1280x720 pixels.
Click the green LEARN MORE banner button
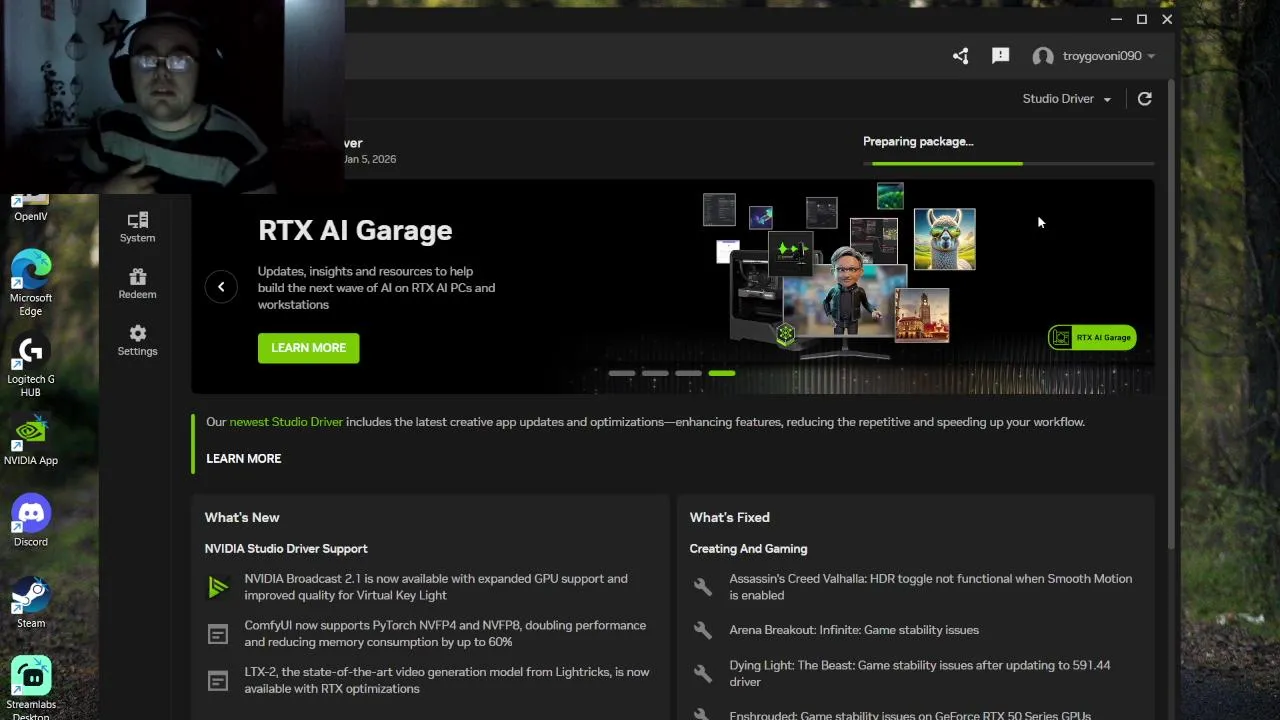pos(308,347)
